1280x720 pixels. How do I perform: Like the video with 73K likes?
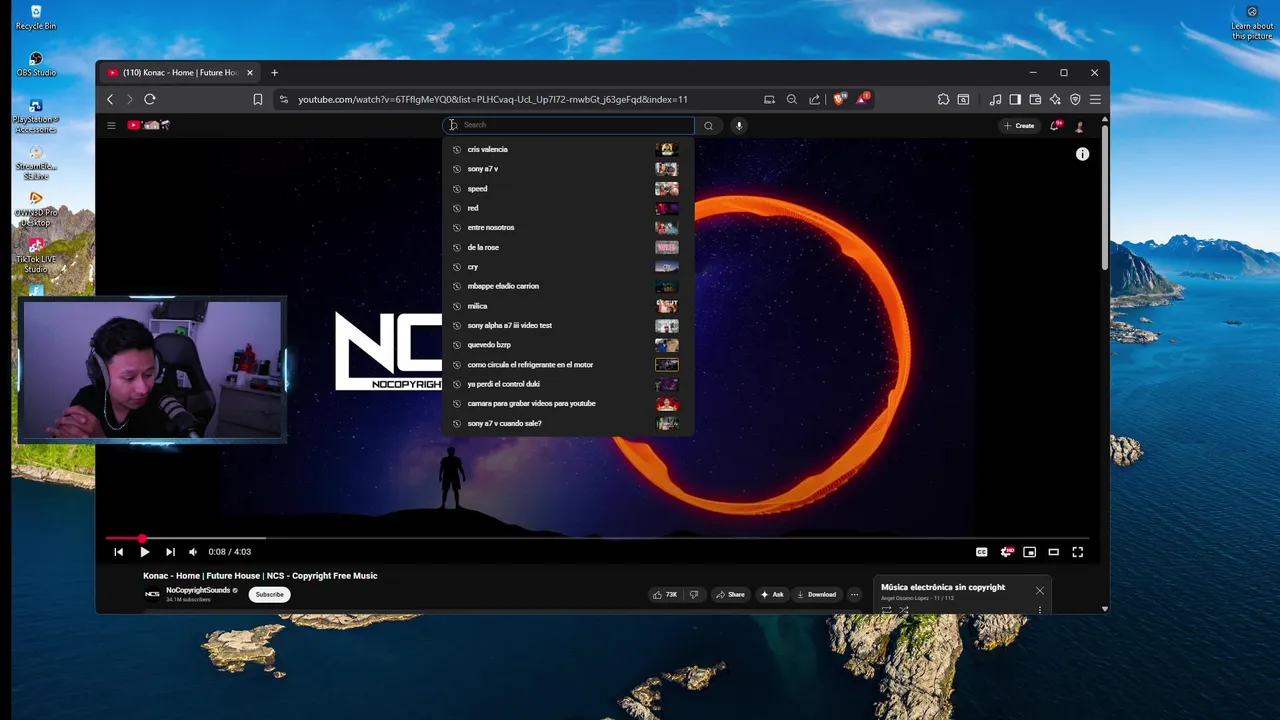pyautogui.click(x=665, y=595)
